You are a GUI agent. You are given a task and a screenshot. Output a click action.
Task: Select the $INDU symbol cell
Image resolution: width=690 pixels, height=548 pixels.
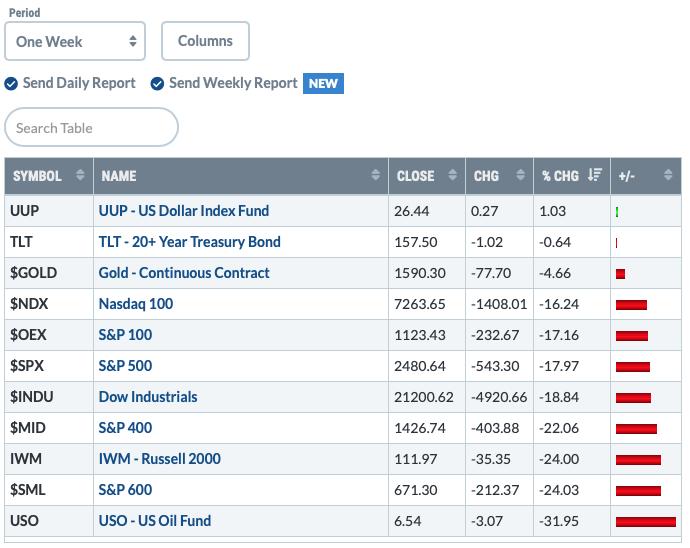coord(49,397)
